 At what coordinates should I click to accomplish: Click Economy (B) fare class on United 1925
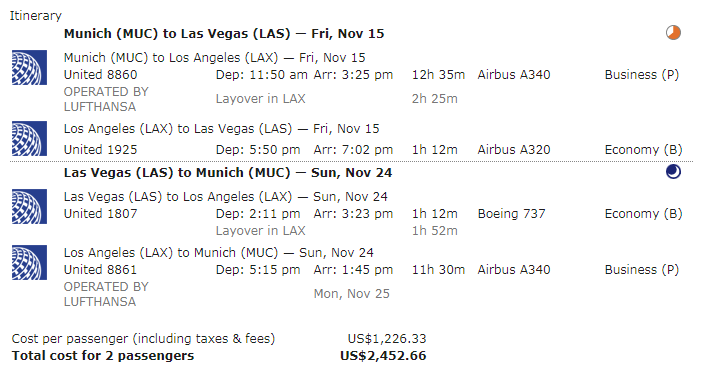pyautogui.click(x=643, y=150)
